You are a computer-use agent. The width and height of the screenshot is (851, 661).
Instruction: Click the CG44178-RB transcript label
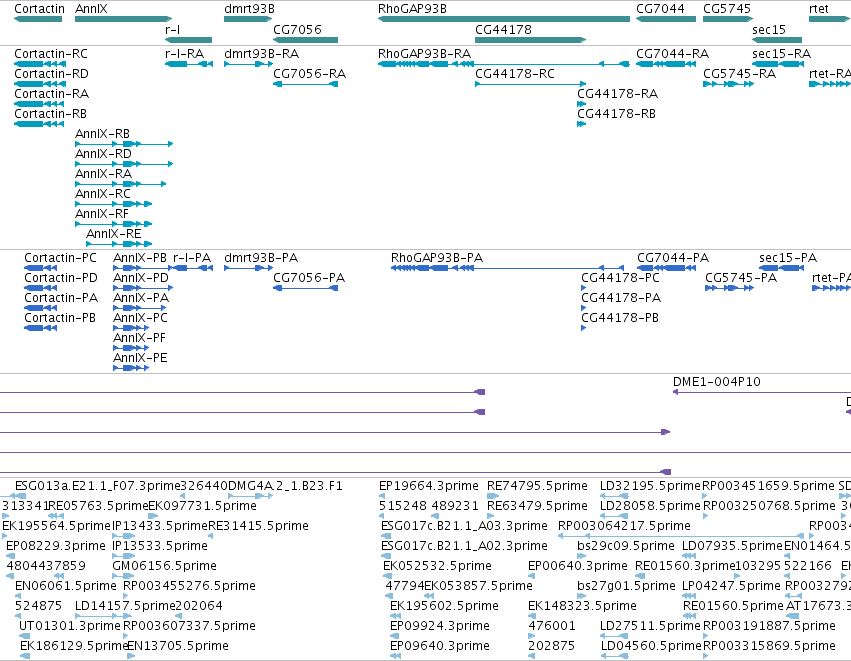[x=616, y=114]
